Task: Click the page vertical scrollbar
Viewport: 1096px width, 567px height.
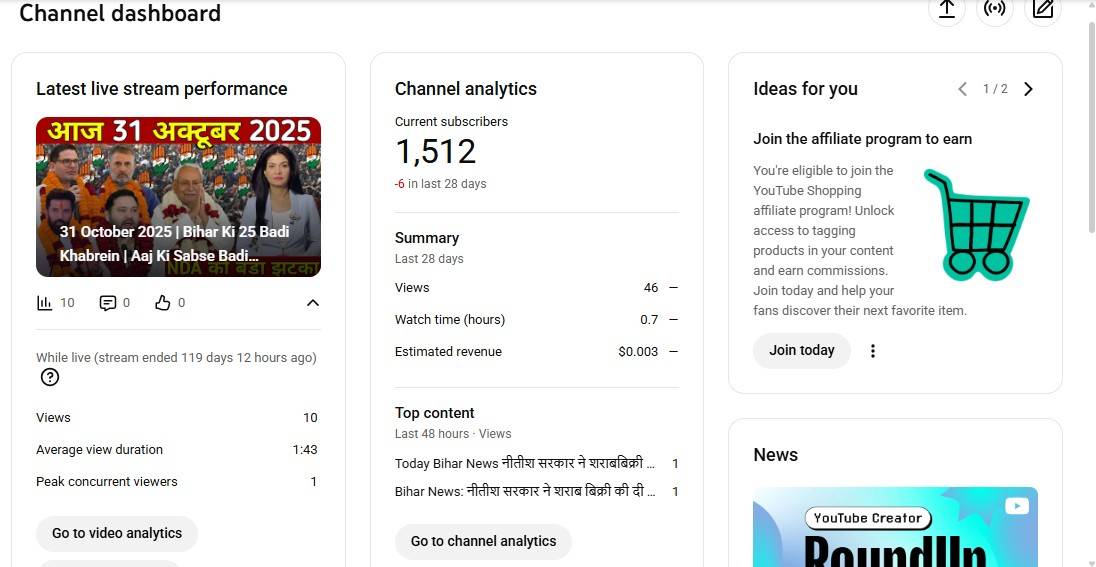Action: pyautogui.click(x=1089, y=280)
